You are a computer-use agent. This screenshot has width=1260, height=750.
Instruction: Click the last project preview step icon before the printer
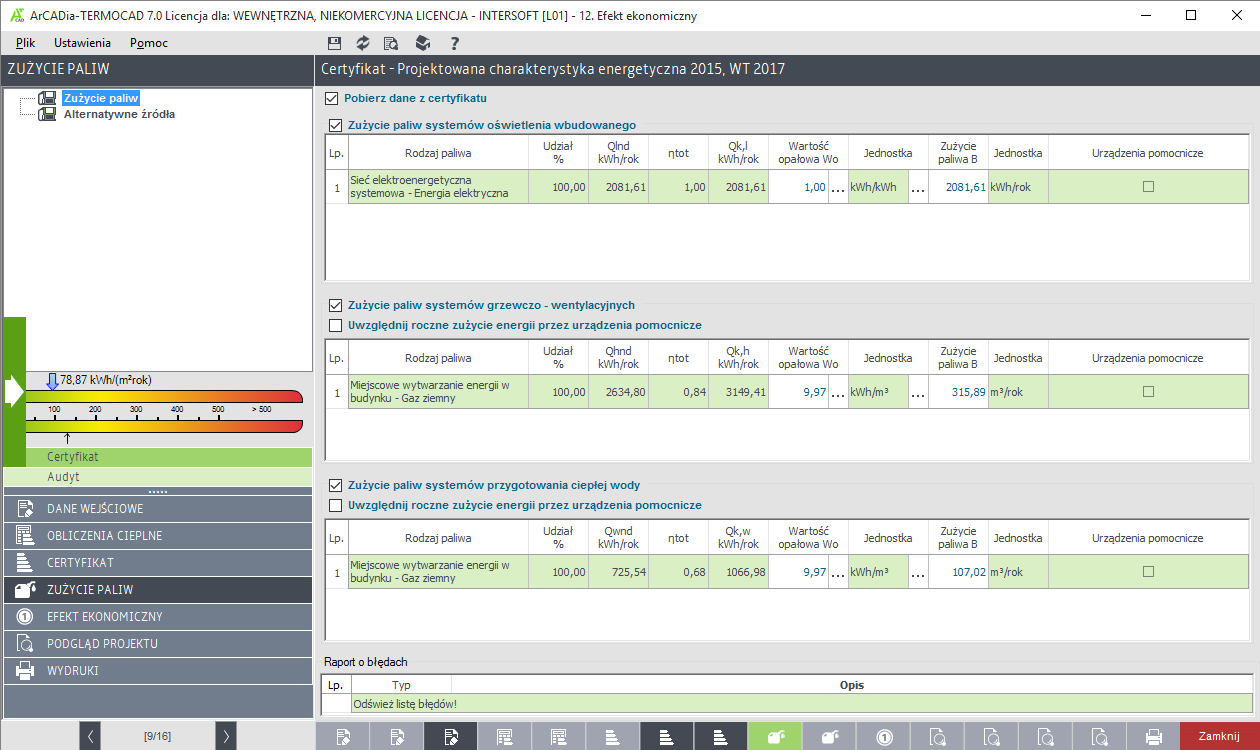1099,737
